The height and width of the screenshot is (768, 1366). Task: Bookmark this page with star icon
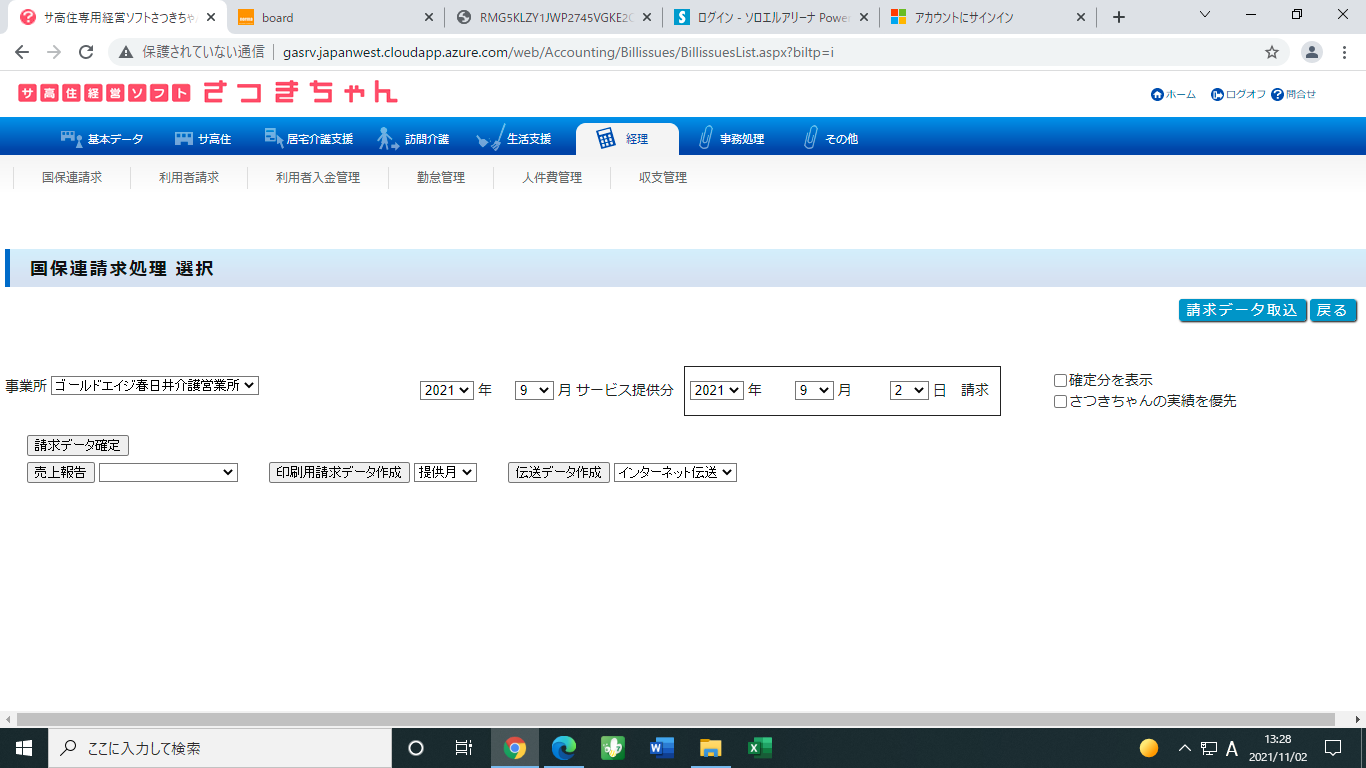pos(1272,52)
